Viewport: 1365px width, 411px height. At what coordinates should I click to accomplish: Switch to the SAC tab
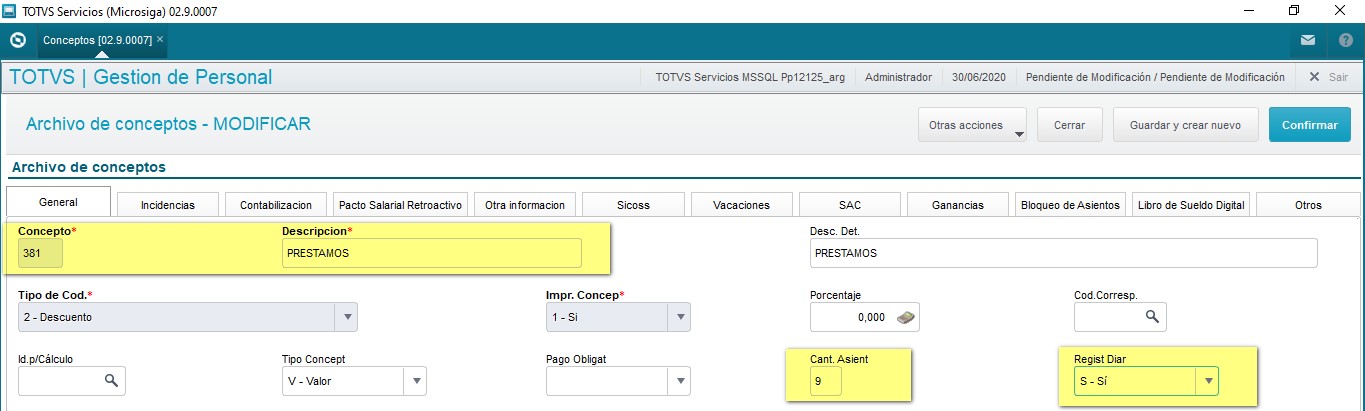tap(850, 204)
